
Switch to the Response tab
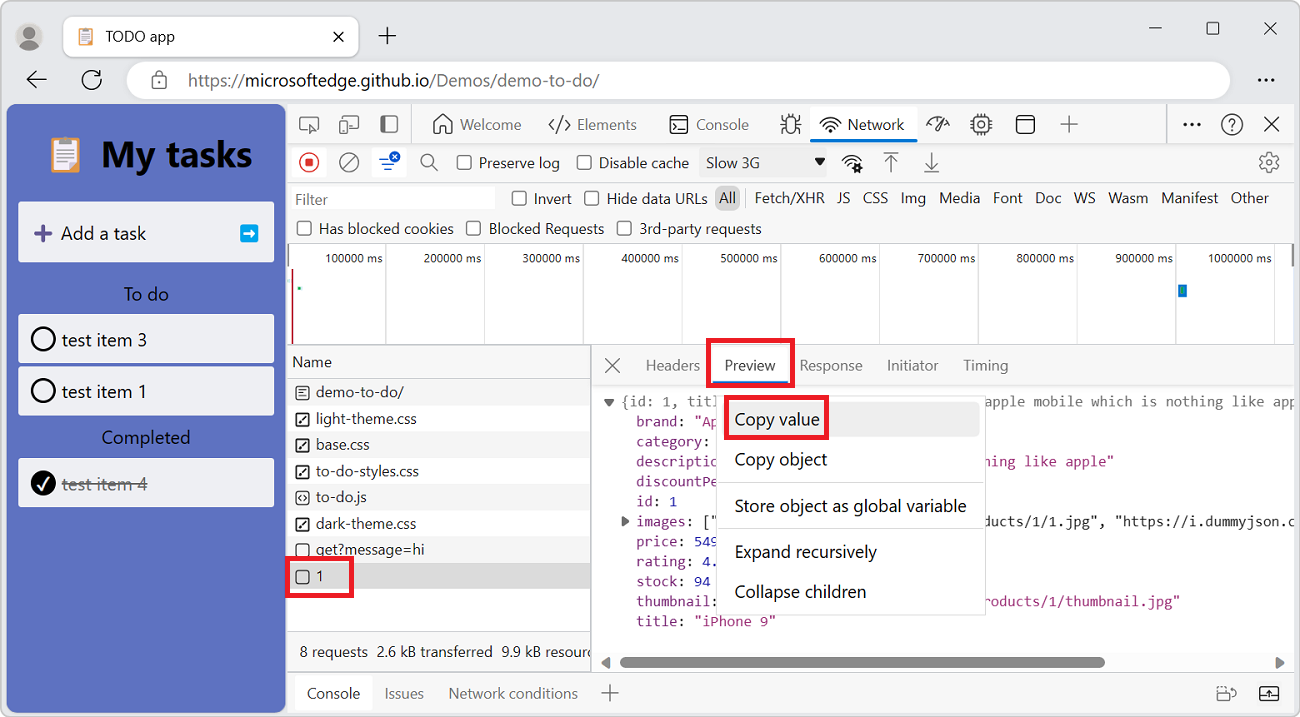831,365
